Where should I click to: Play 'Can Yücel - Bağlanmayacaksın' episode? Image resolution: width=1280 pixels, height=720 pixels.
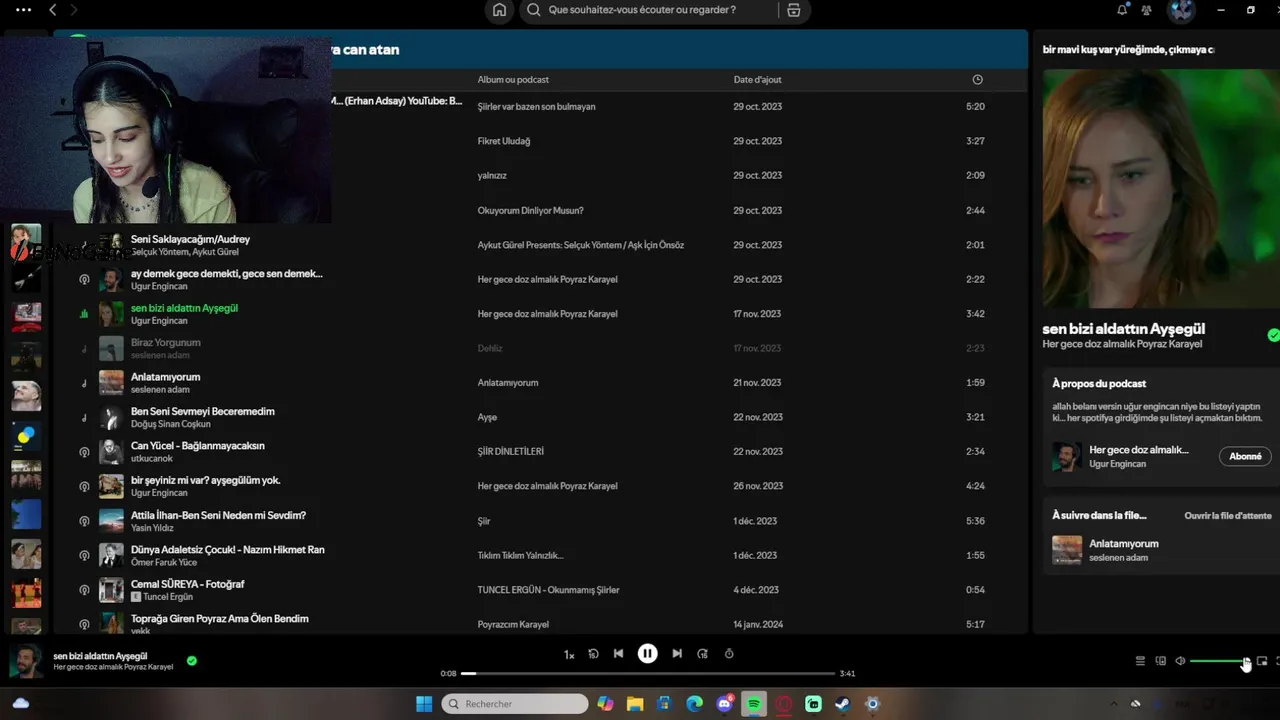point(198,446)
